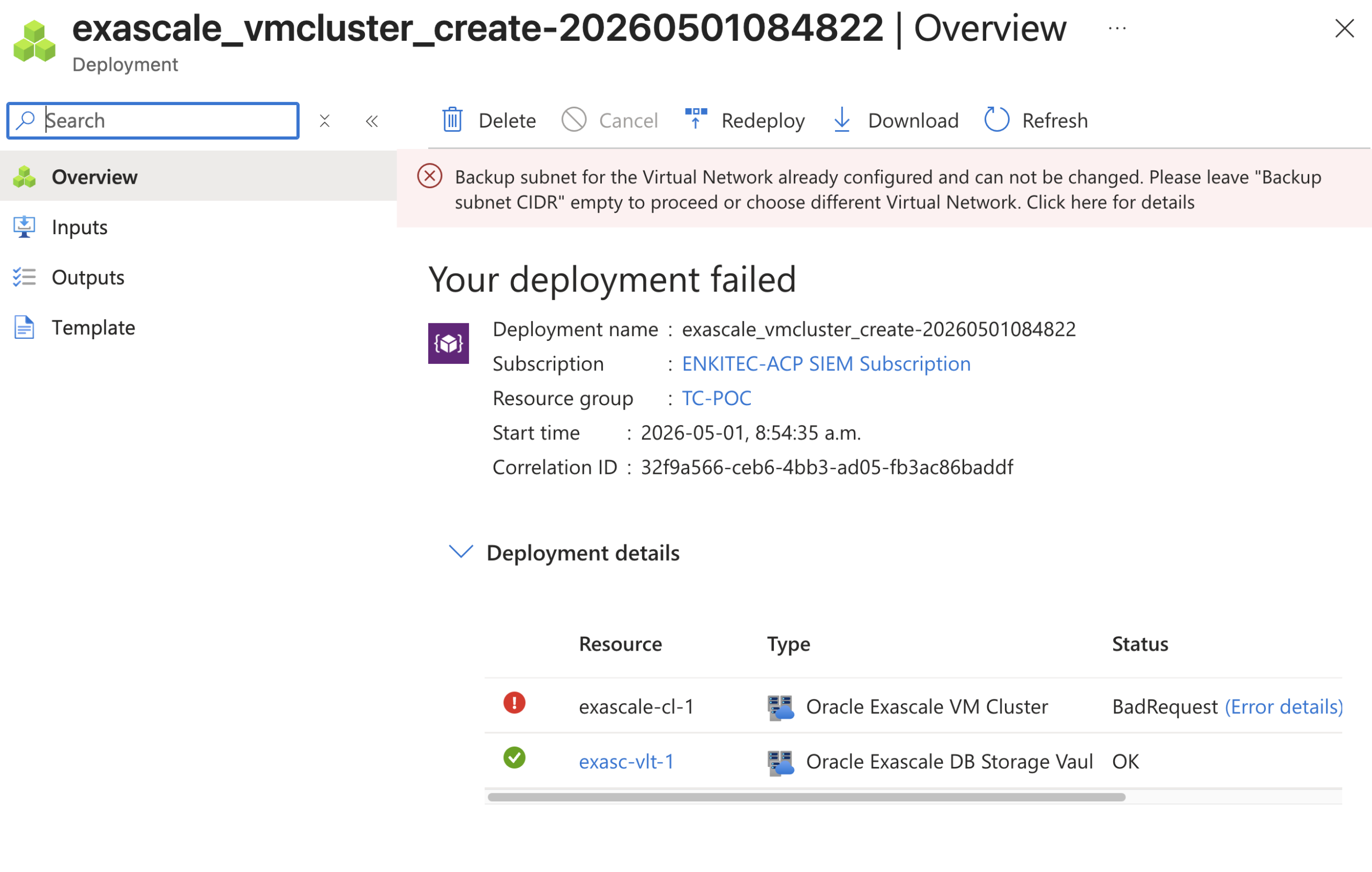Clear the search box with X
Screen dimensions: 1372x872
tap(325, 121)
